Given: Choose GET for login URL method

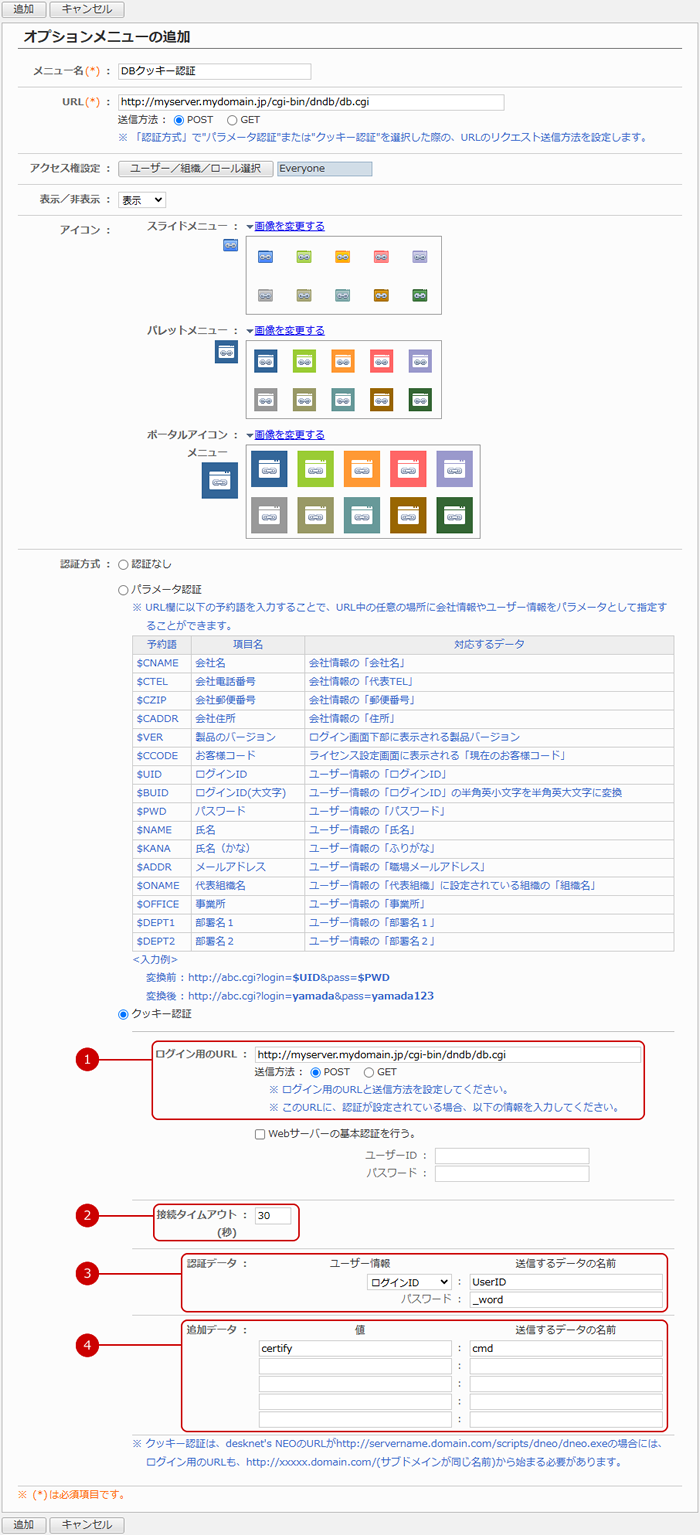Looking at the screenshot, I should click(369, 1072).
